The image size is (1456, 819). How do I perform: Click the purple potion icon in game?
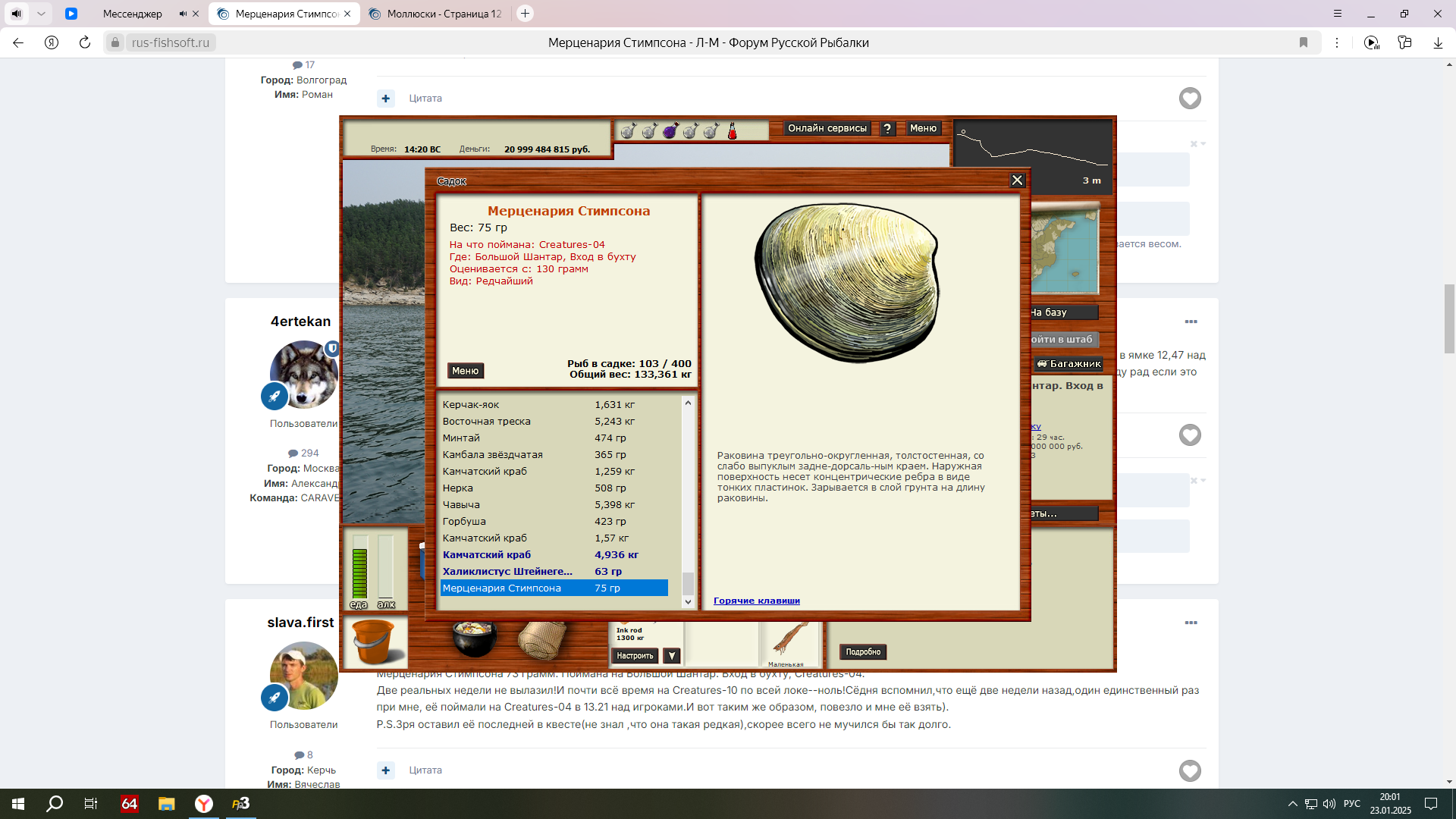(670, 131)
